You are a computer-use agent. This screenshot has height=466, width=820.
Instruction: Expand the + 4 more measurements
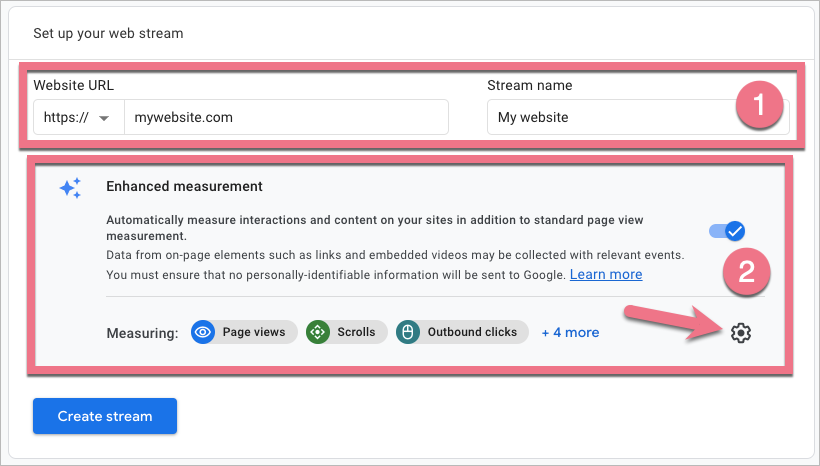[570, 332]
